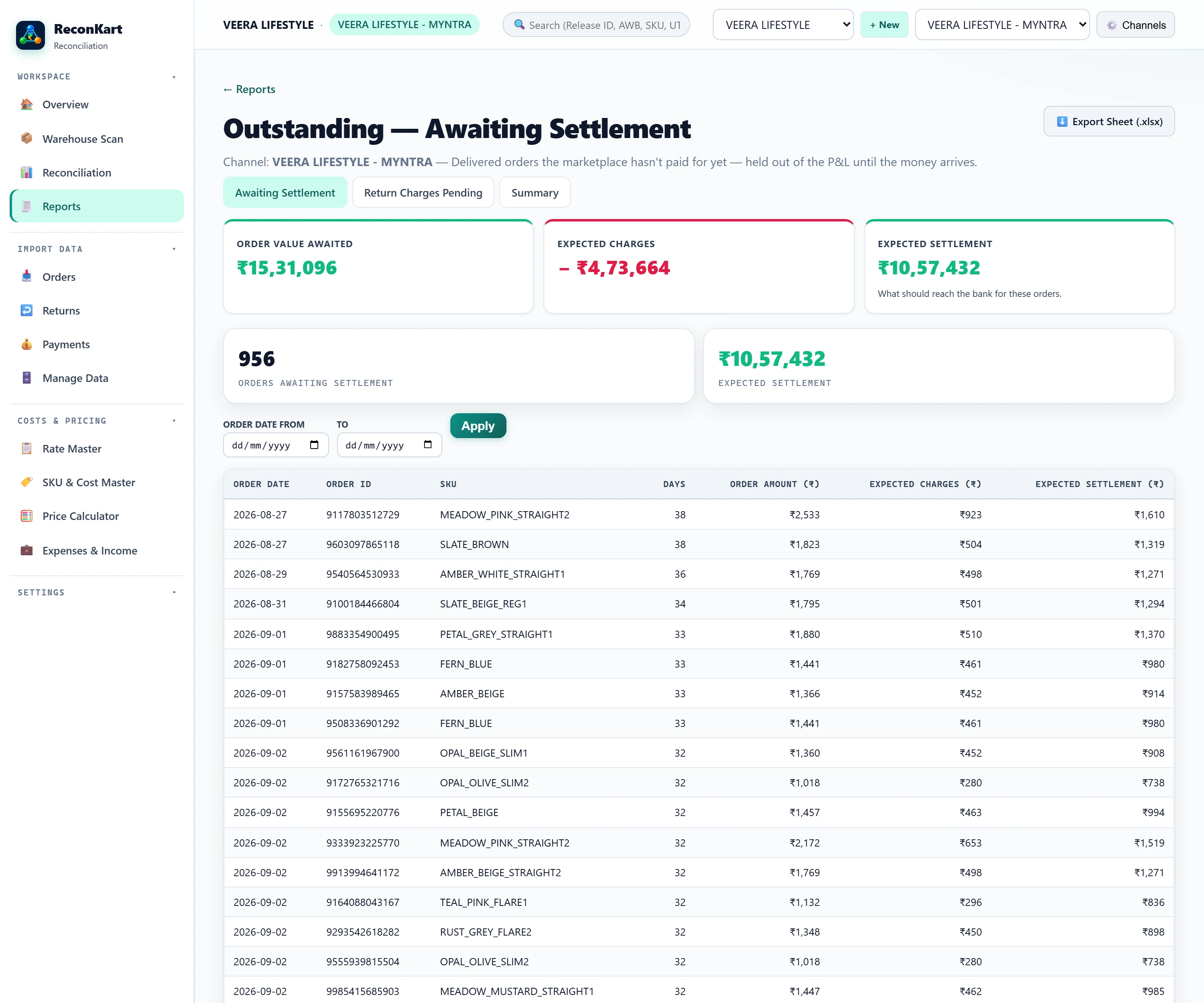This screenshot has width=1204, height=1003.
Task: Open calendar picker for Order Date From
Action: click(x=314, y=445)
